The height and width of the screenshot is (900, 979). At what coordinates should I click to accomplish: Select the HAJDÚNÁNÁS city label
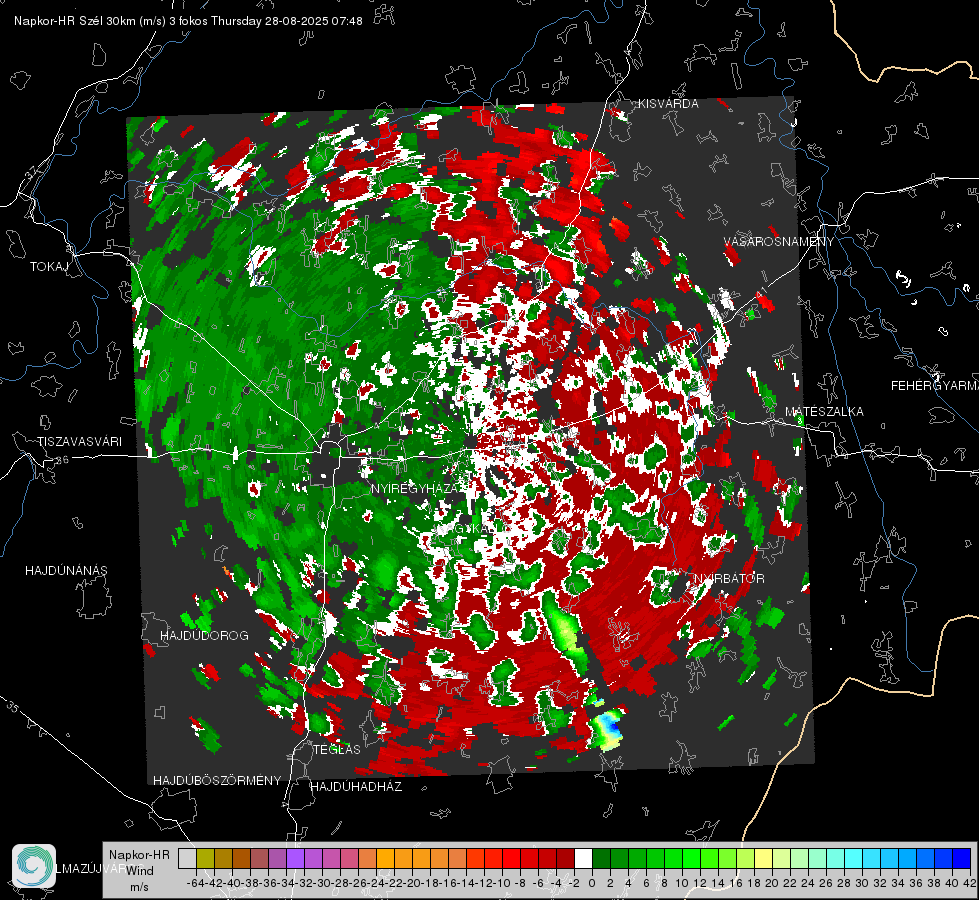66,570
